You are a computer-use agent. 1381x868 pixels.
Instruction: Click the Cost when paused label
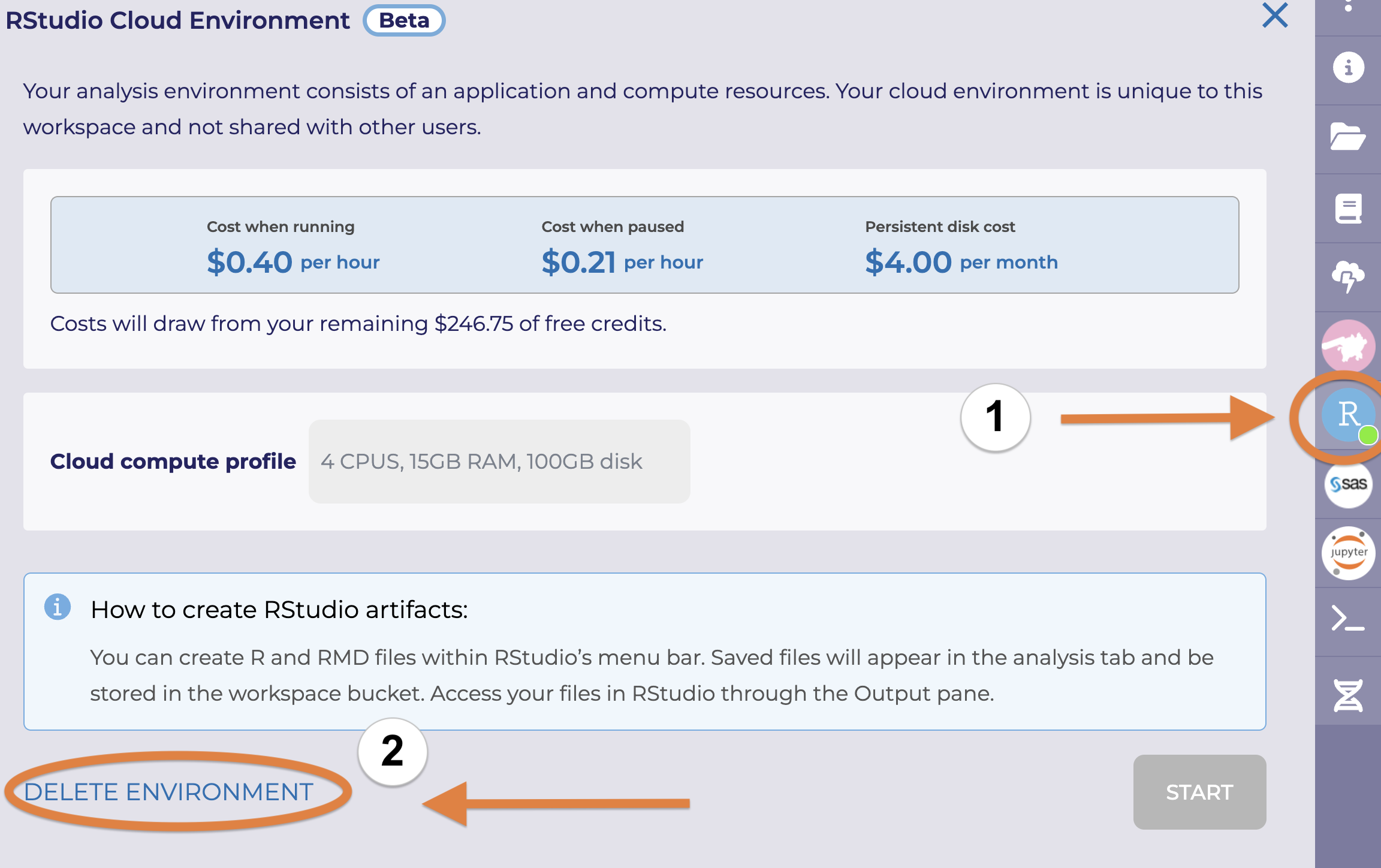click(613, 227)
